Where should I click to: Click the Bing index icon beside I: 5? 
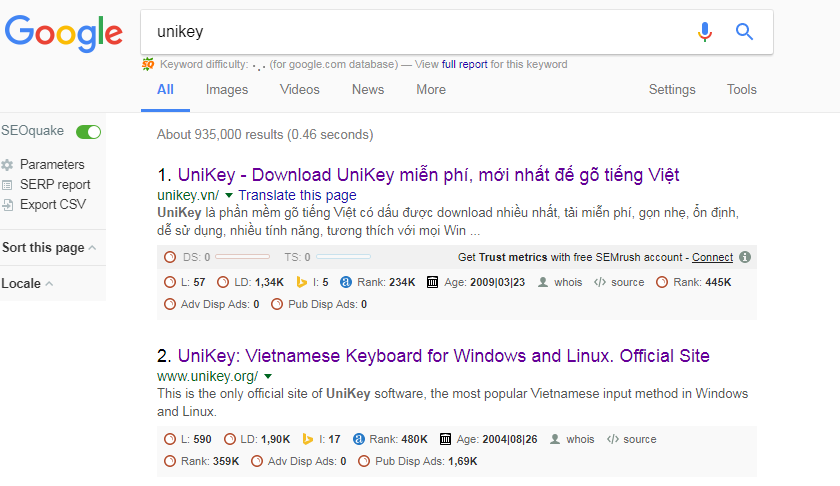pyautogui.click(x=302, y=282)
